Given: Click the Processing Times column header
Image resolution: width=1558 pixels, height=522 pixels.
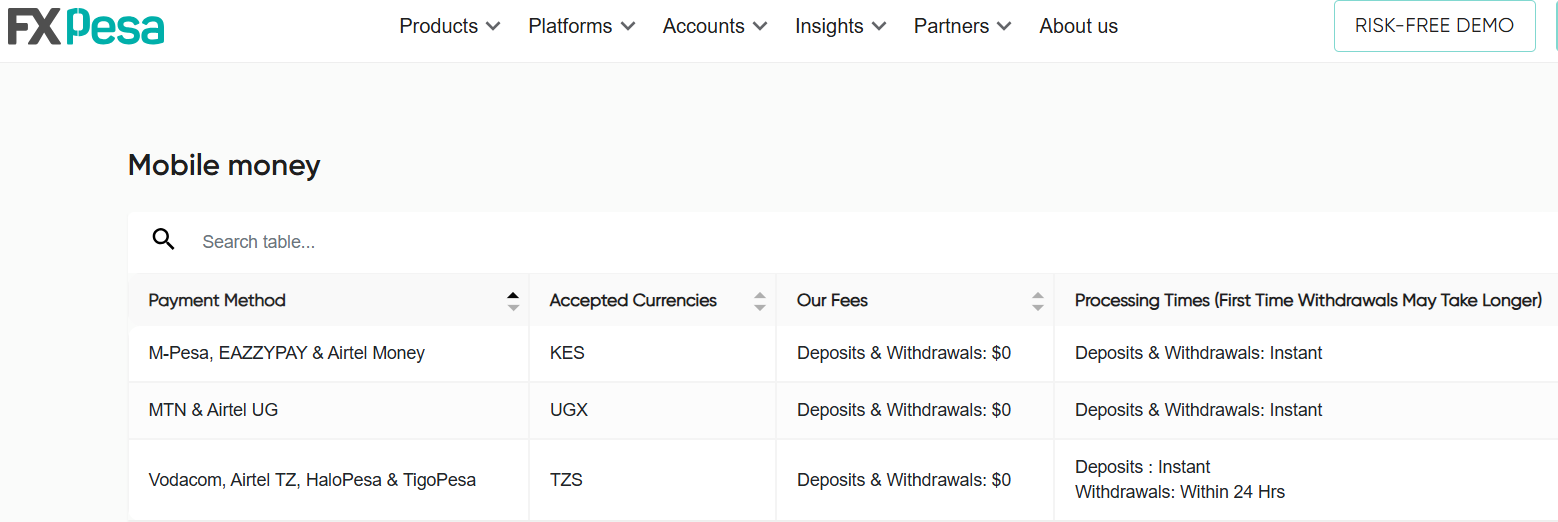Looking at the screenshot, I should coord(1308,300).
